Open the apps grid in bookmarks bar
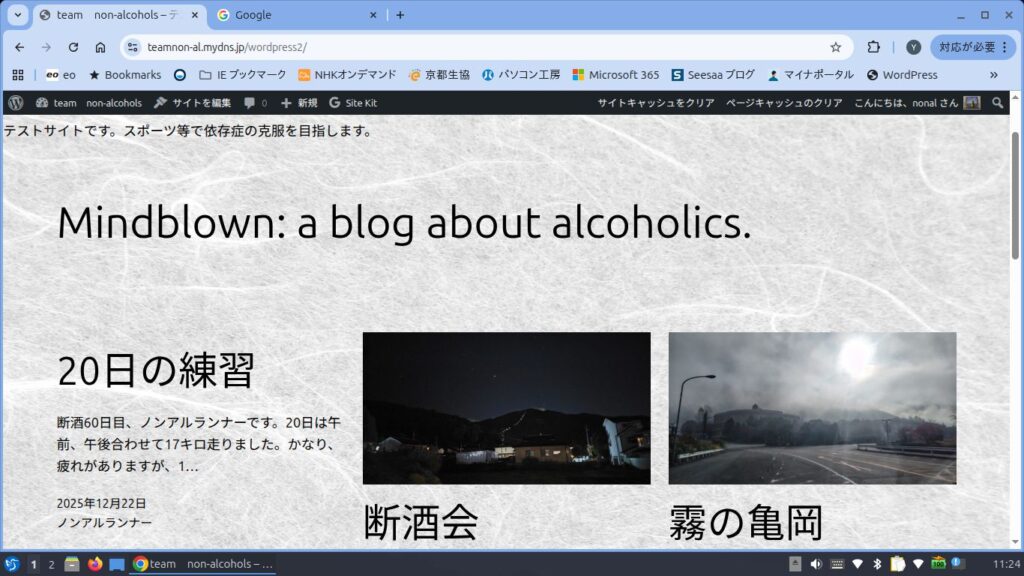Screen dimensions: 1024x576 pyautogui.click(x=18, y=75)
